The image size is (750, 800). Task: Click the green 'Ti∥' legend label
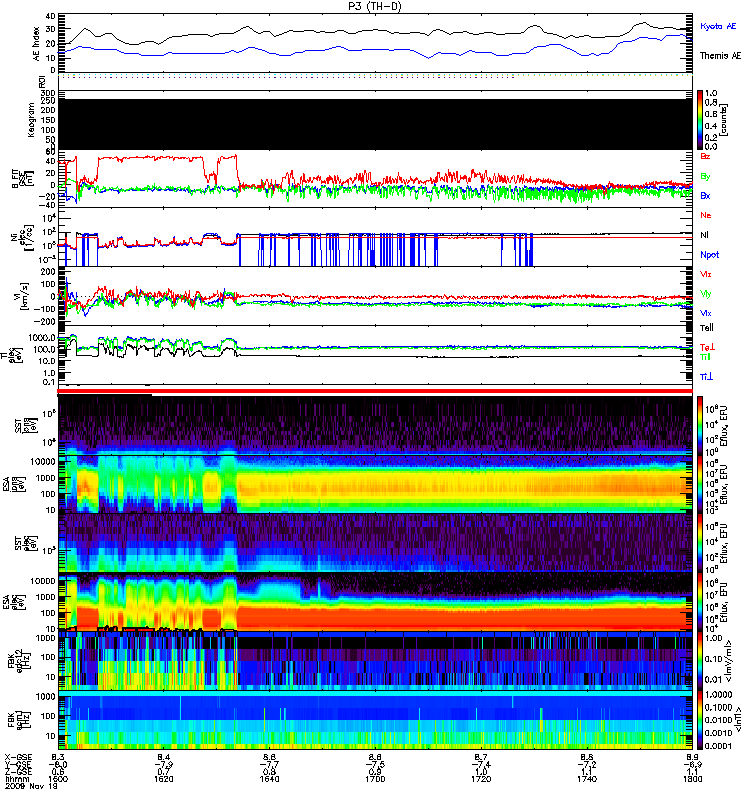point(705,357)
